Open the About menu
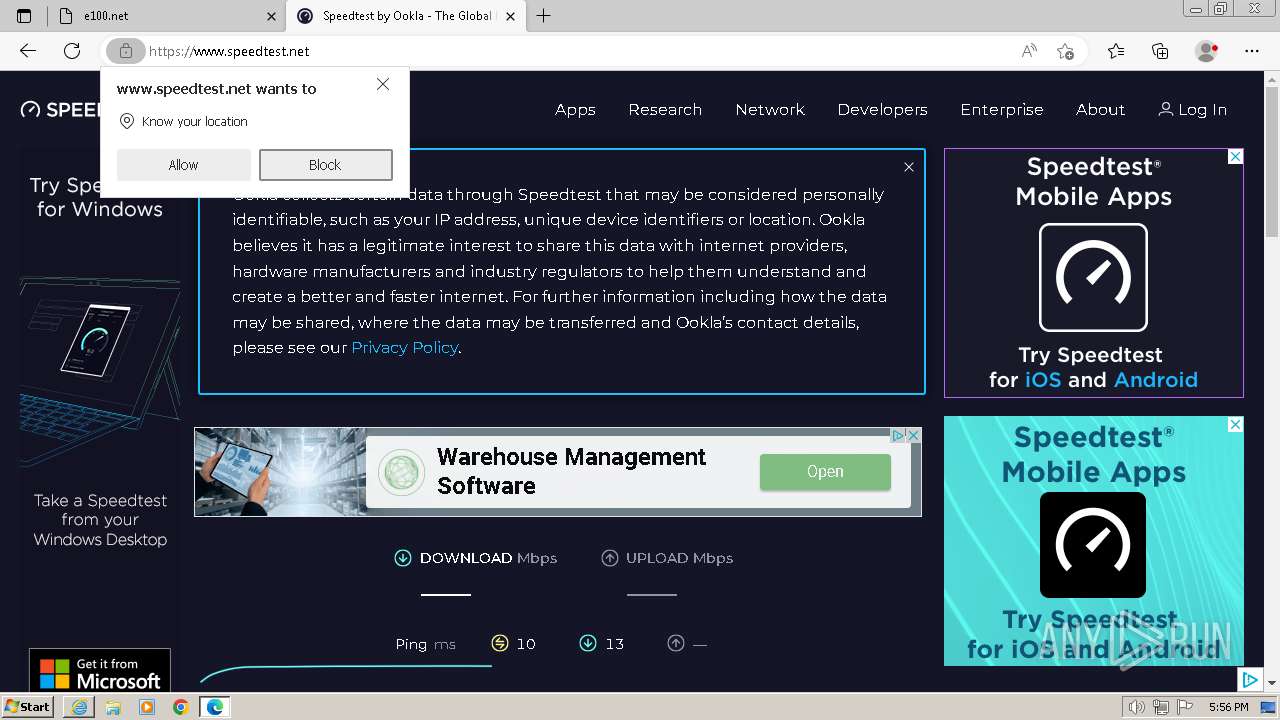Viewport: 1280px width, 720px height. pos(1100,110)
